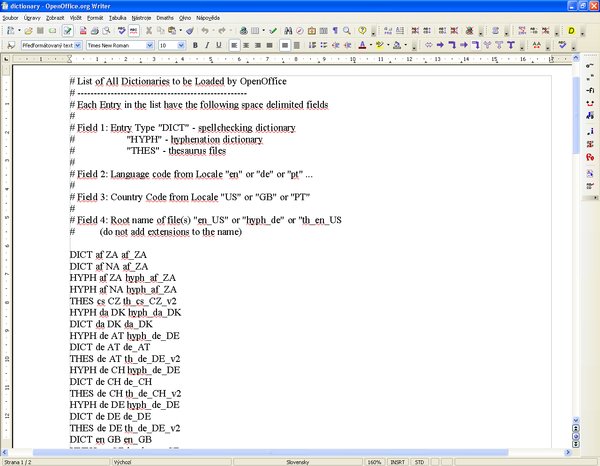Image resolution: width=600 pixels, height=466 pixels.
Task: Increase paragraph indent icon
Action: pos(348,45)
